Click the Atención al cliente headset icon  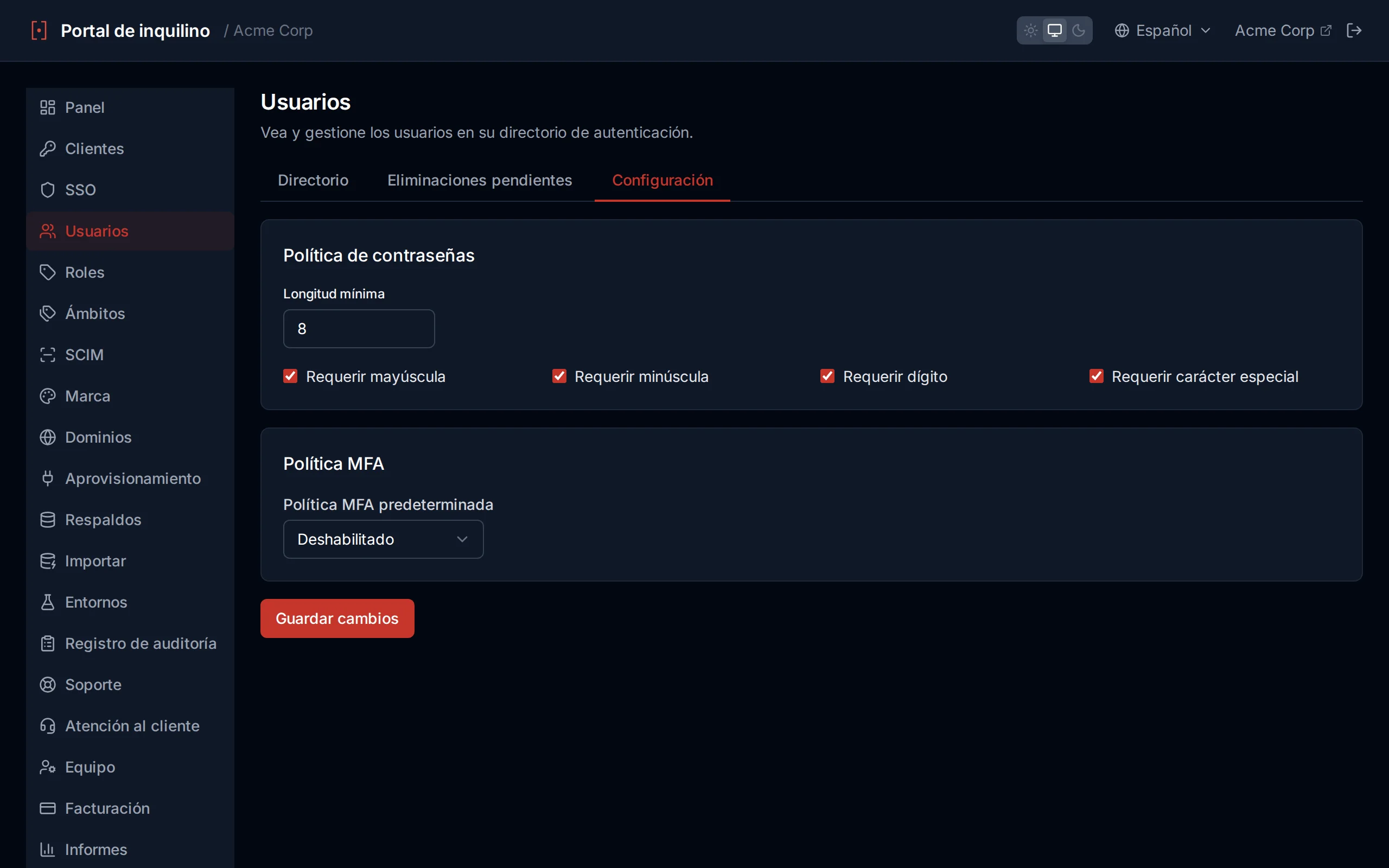tap(48, 726)
